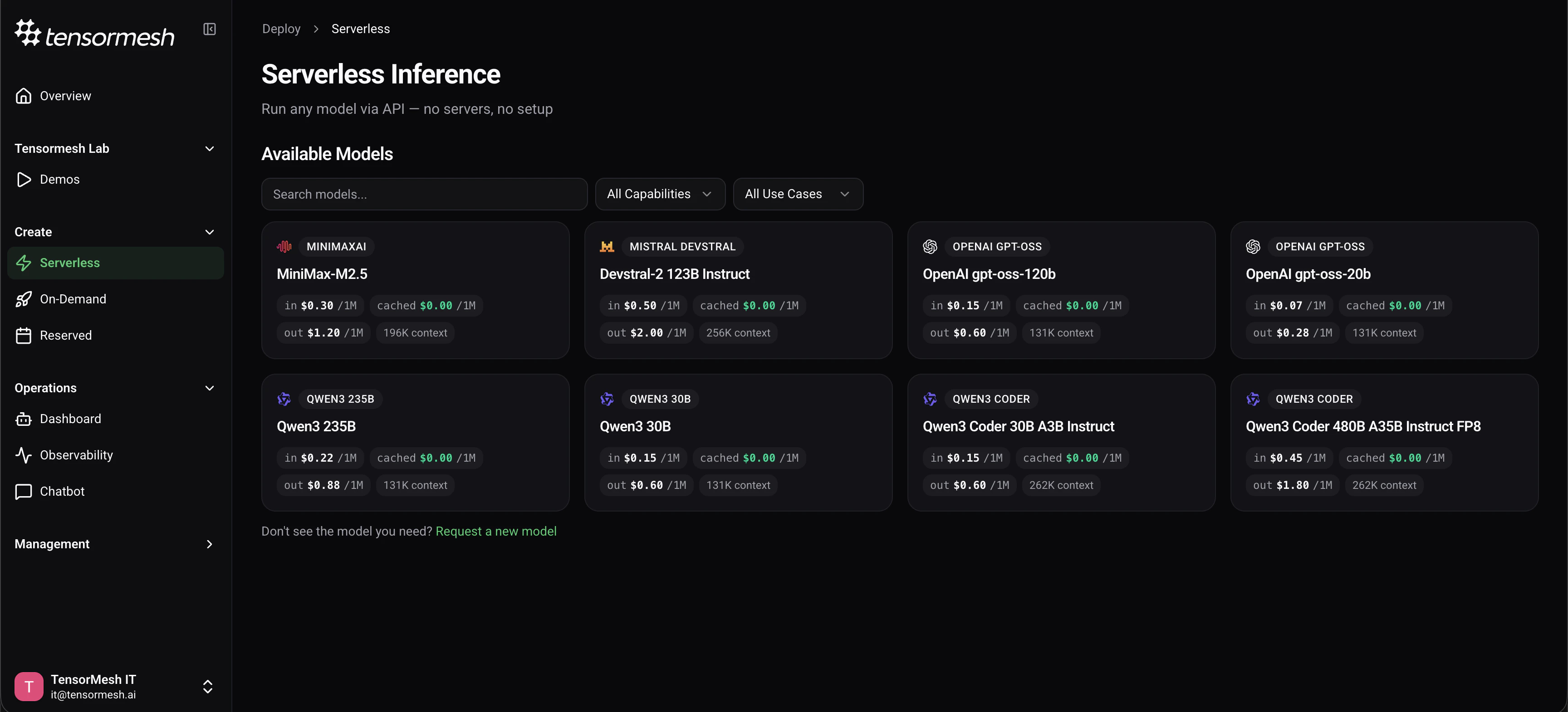Open the All Use Cases dropdown
This screenshot has height=712, width=1568.
pyautogui.click(x=798, y=194)
